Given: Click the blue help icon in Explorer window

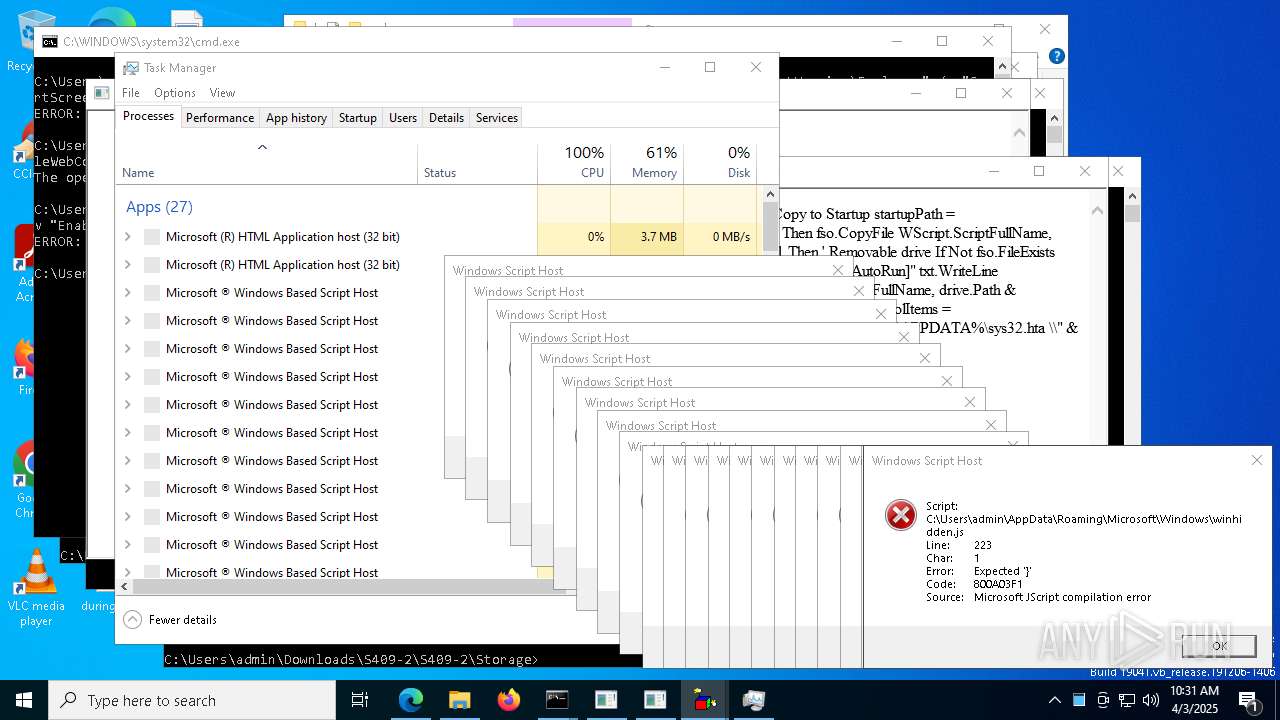Looking at the screenshot, I should pos(1056,56).
